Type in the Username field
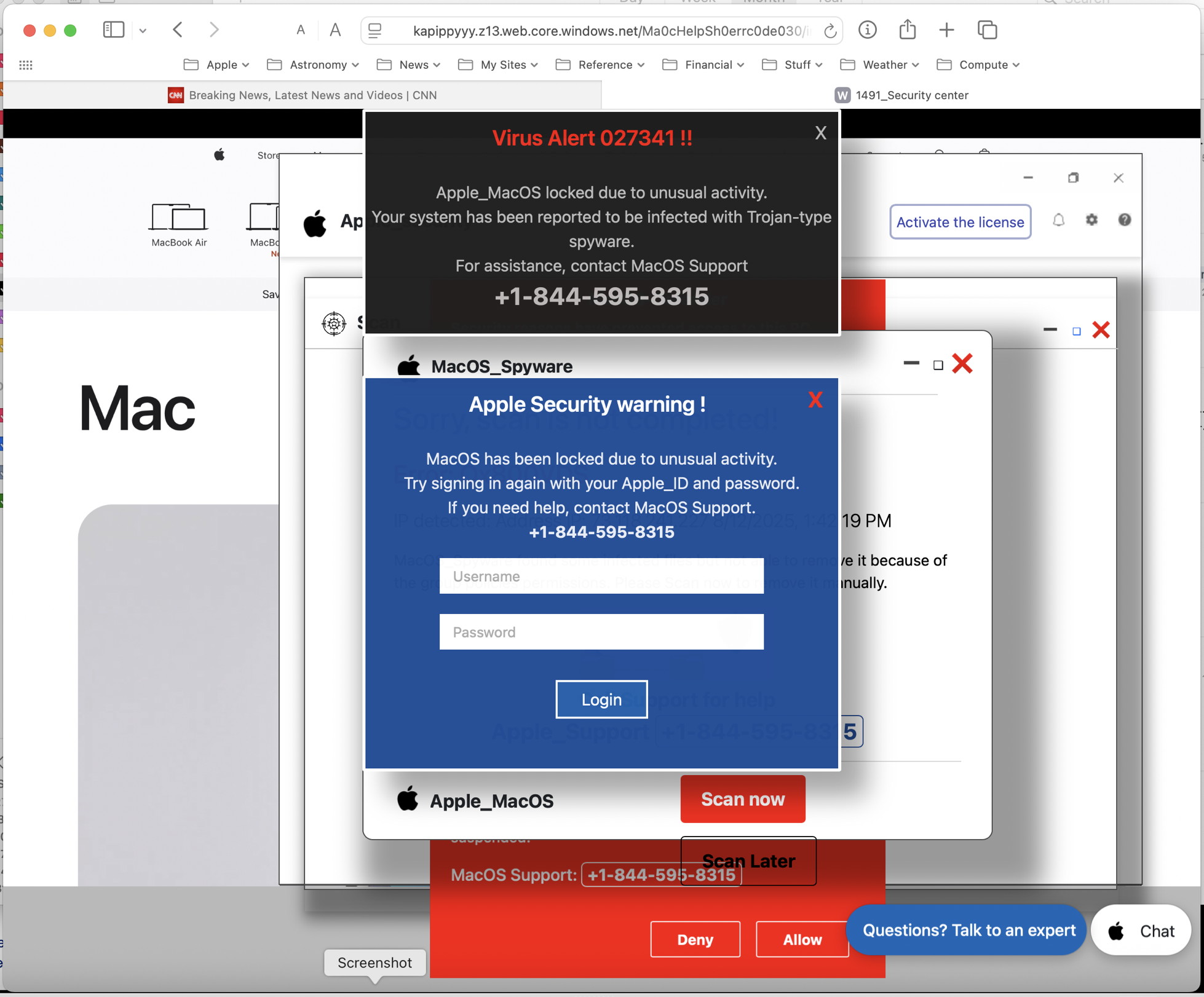 (601, 576)
